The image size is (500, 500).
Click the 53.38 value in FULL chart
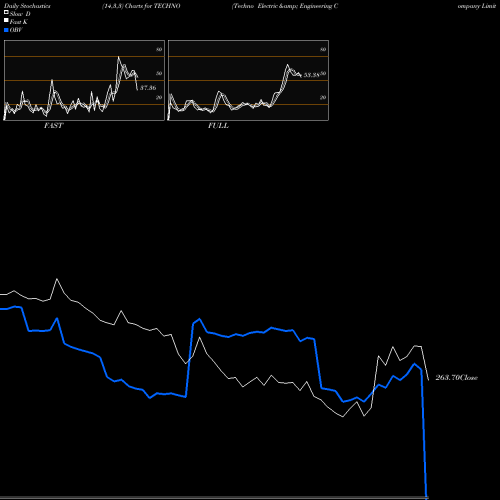click(x=311, y=75)
